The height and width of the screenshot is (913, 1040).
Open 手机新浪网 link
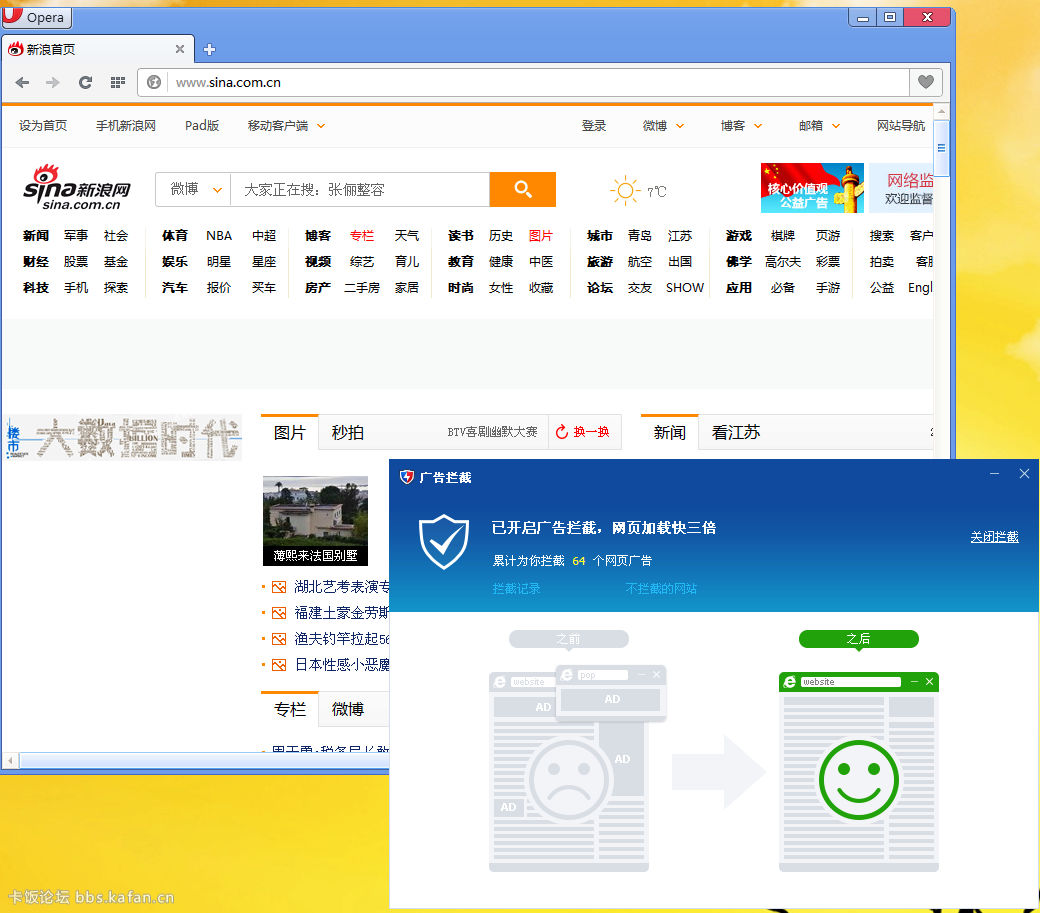pyautogui.click(x=126, y=126)
